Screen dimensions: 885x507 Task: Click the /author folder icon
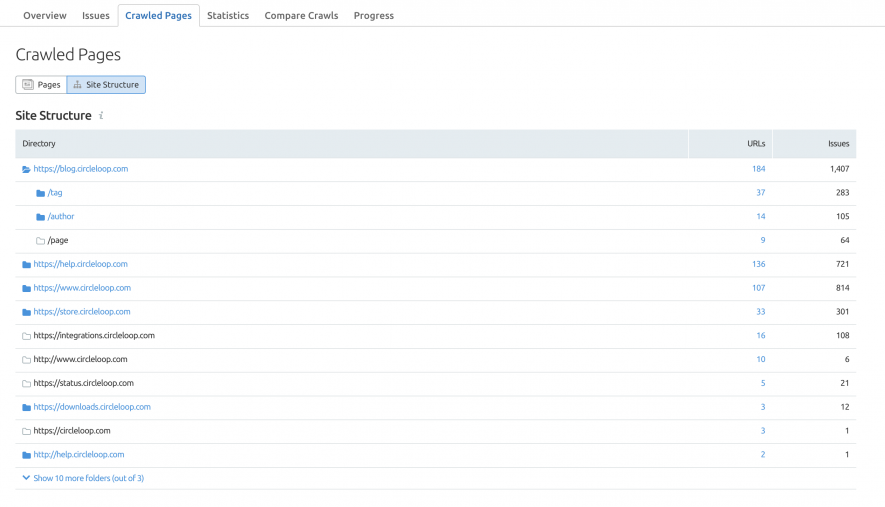coord(40,217)
